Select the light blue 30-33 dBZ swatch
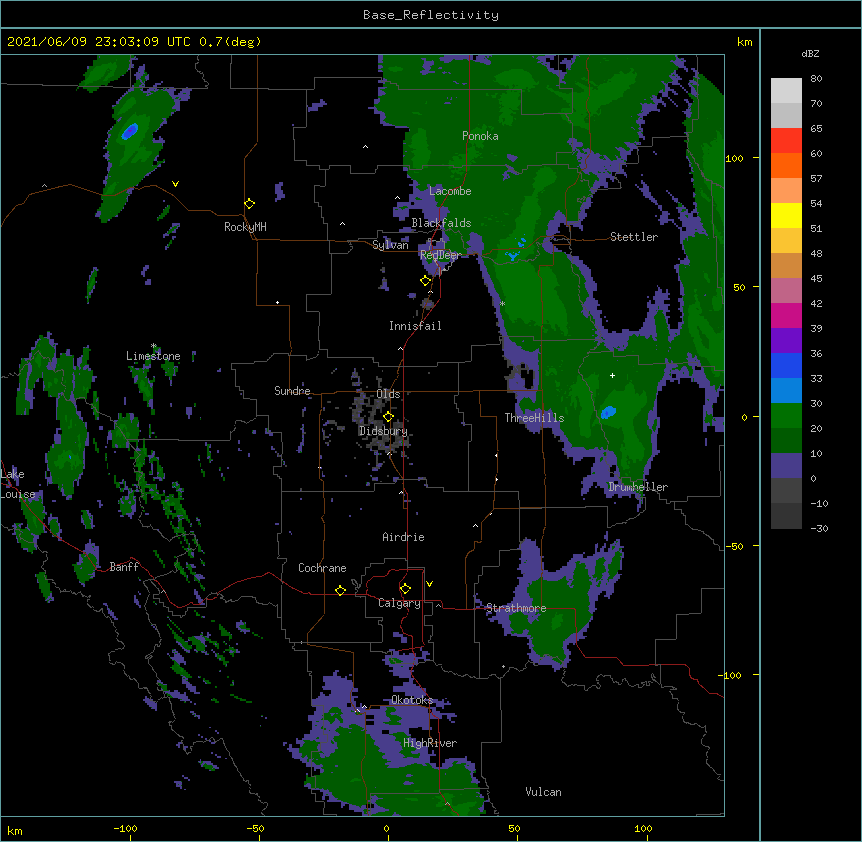 (786, 391)
